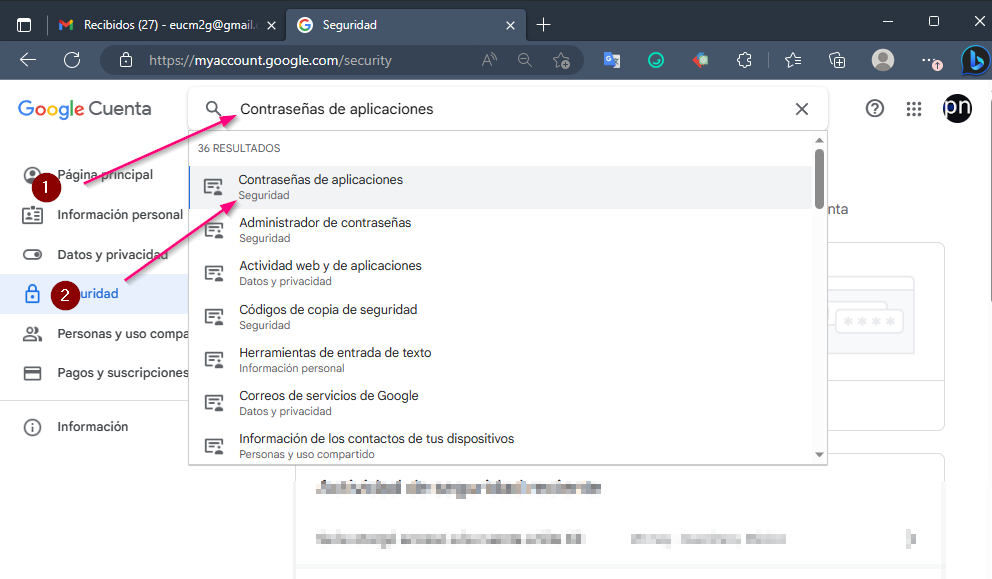
Task: Open browser profile avatar
Action: 883,60
